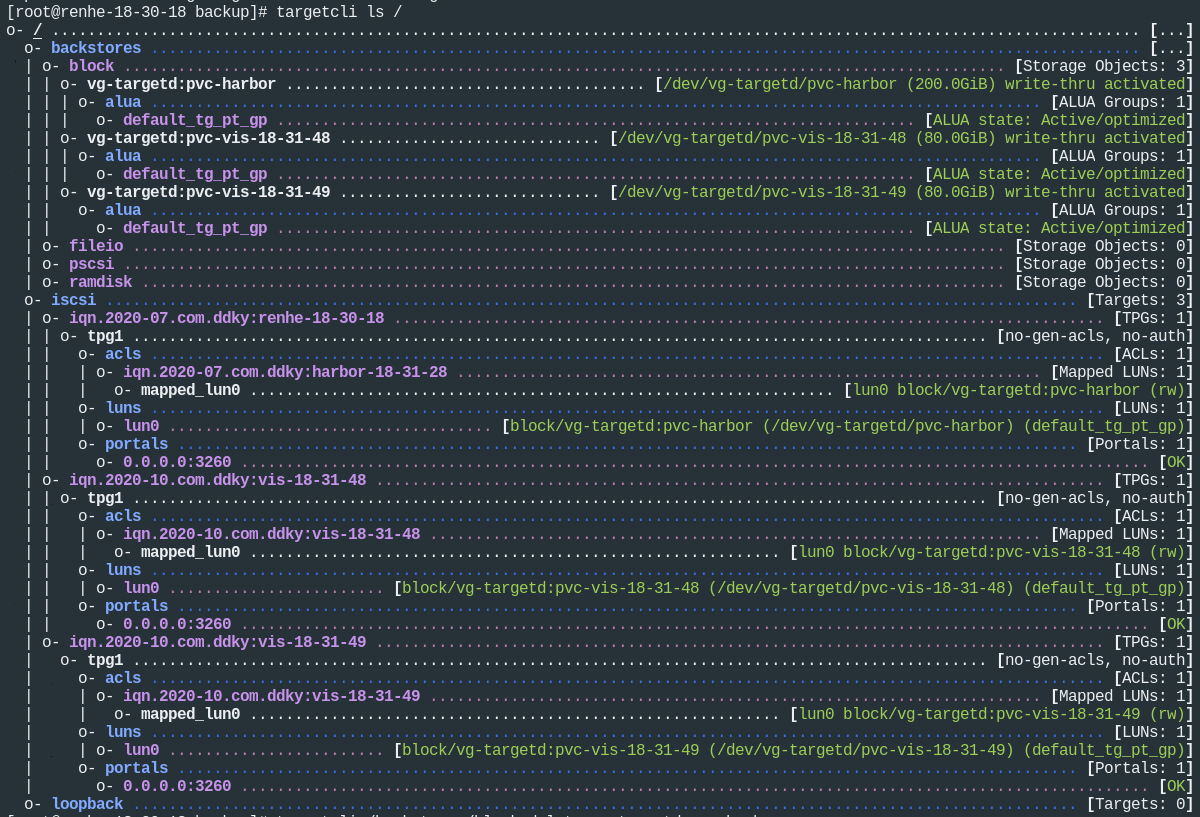
Task: Click '[lun0 block/vg-targetd:pvc-vis-18-31-49 (rw)]' mapping text
Action: (x=992, y=714)
